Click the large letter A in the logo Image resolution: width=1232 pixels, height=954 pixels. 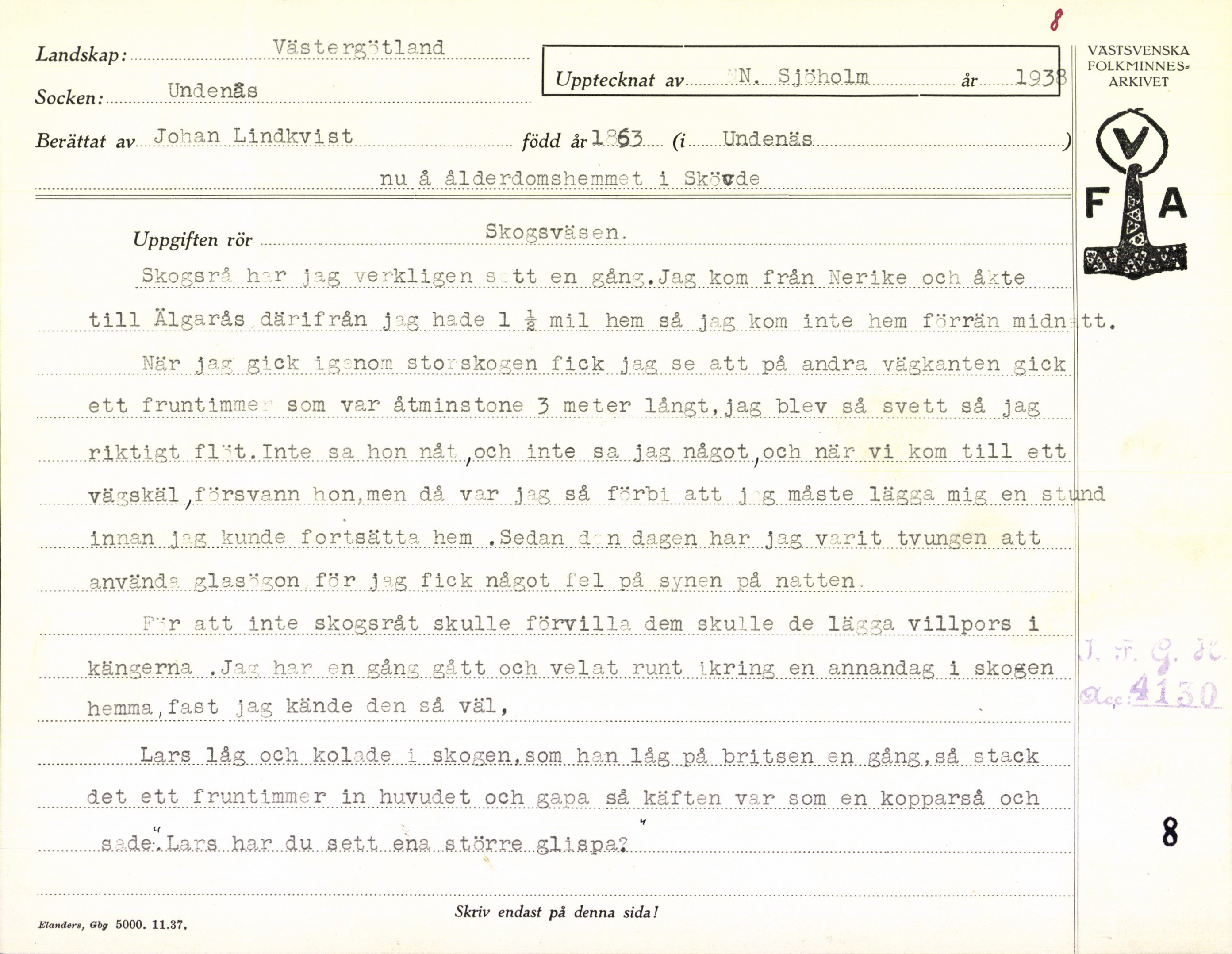(x=1174, y=203)
